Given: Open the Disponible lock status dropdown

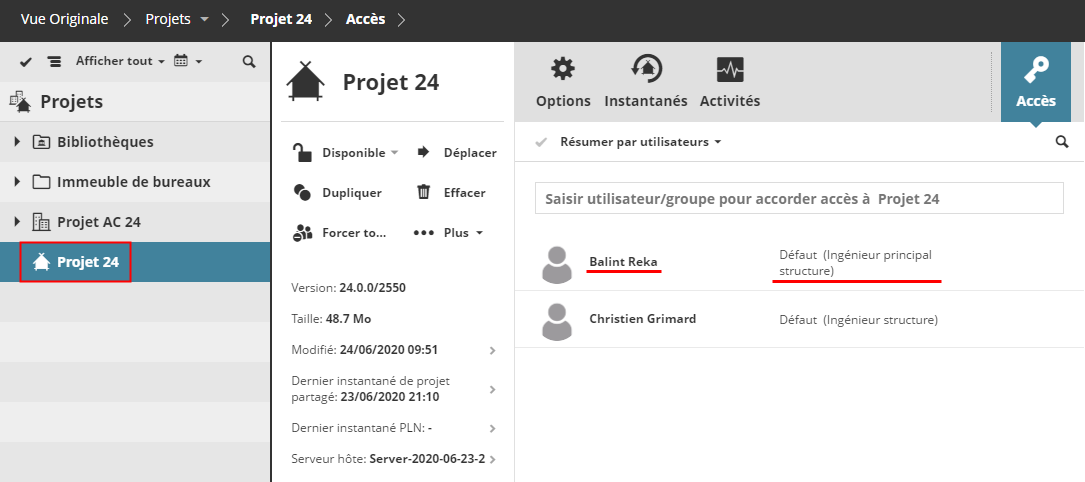Looking at the screenshot, I should pyautogui.click(x=346, y=153).
